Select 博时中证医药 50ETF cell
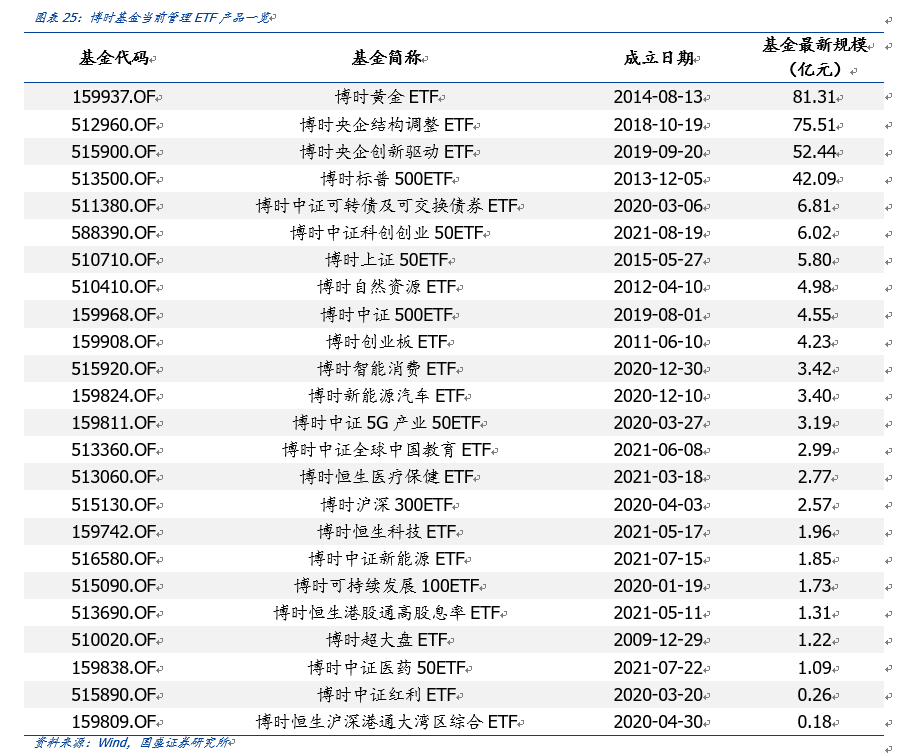 (x=387, y=668)
